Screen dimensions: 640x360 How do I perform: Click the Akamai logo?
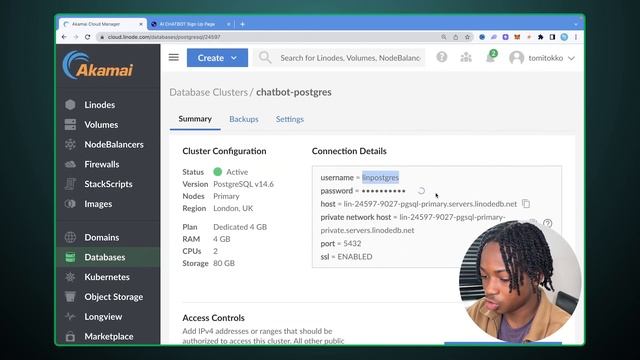(98, 65)
